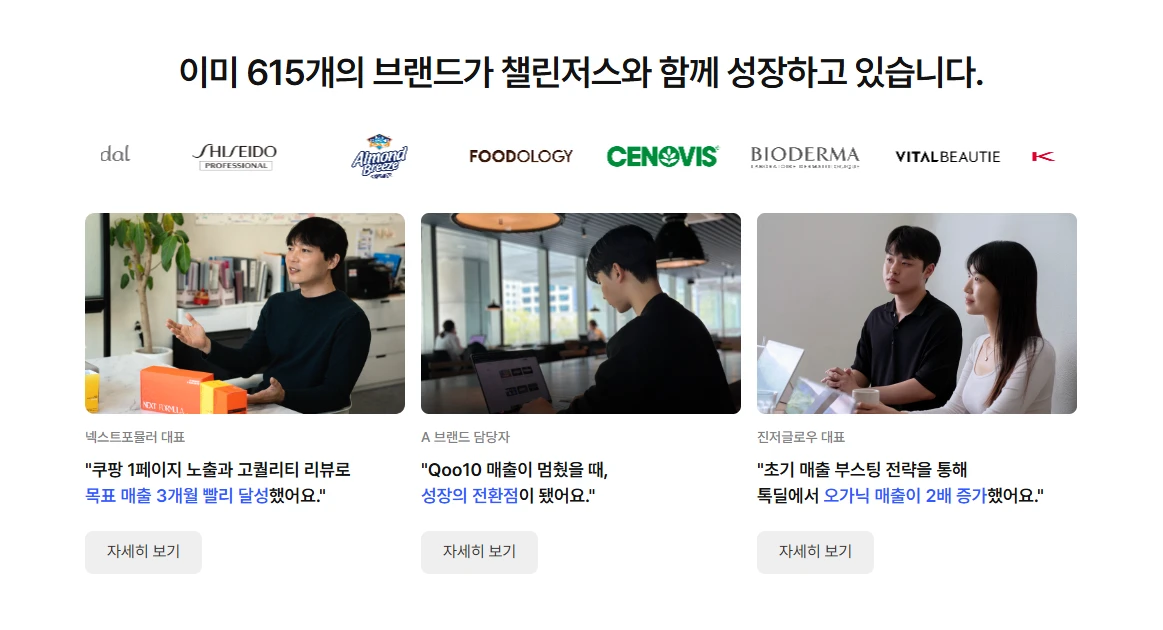1163x630 pixels.
Task: Click the 615개의 브랜드 headline
Action: point(581,73)
